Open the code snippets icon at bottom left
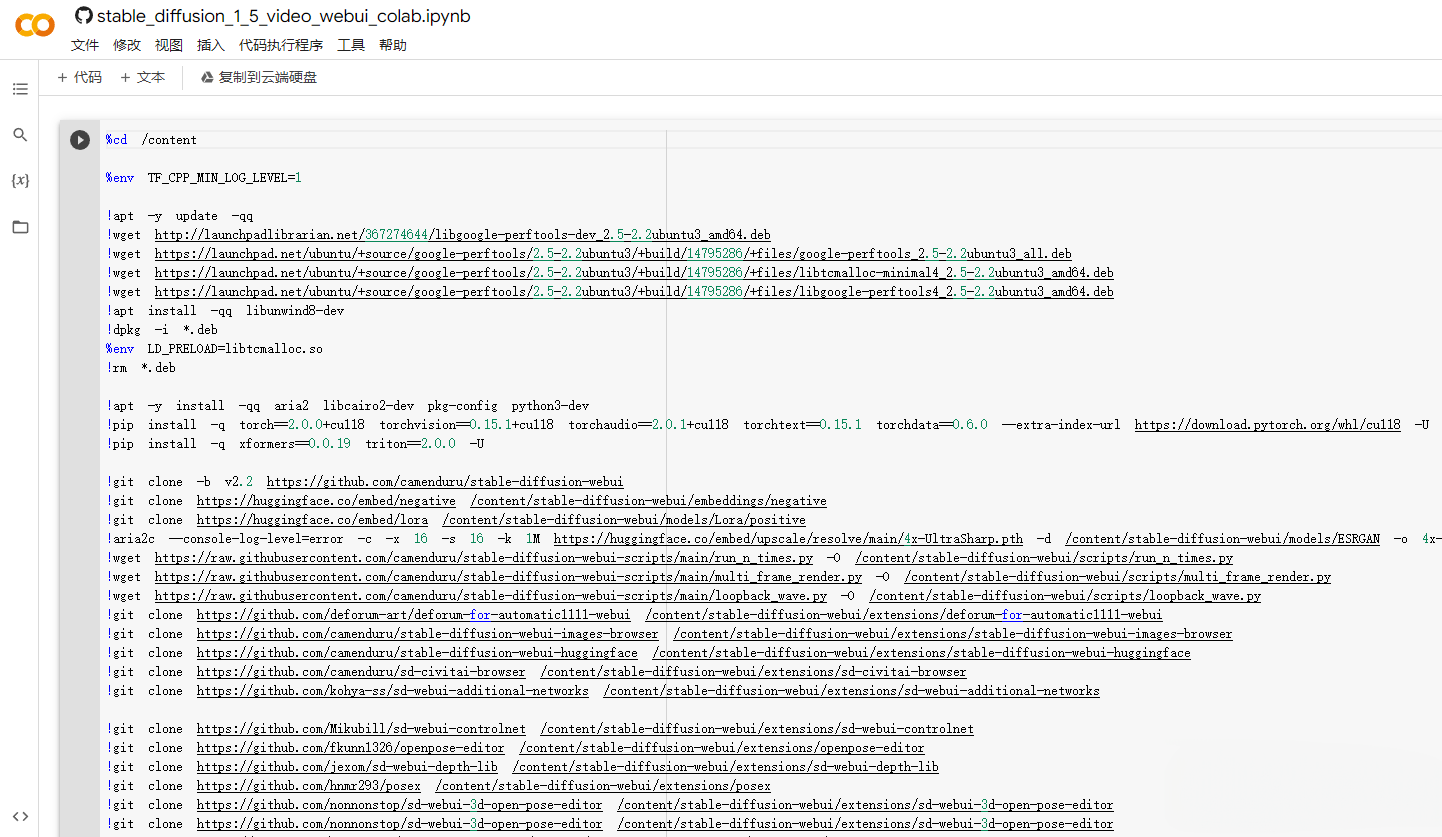 20,816
